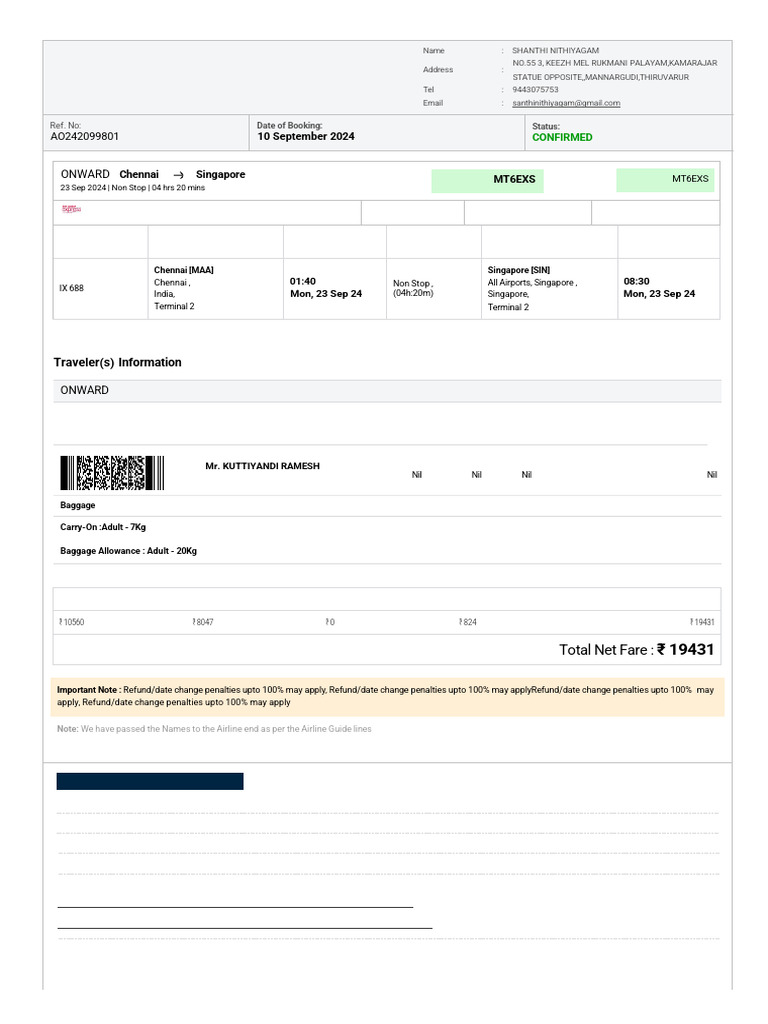
Task: Select passenger name Mr. KUTTIYANDI RAMESH
Action: (x=263, y=466)
